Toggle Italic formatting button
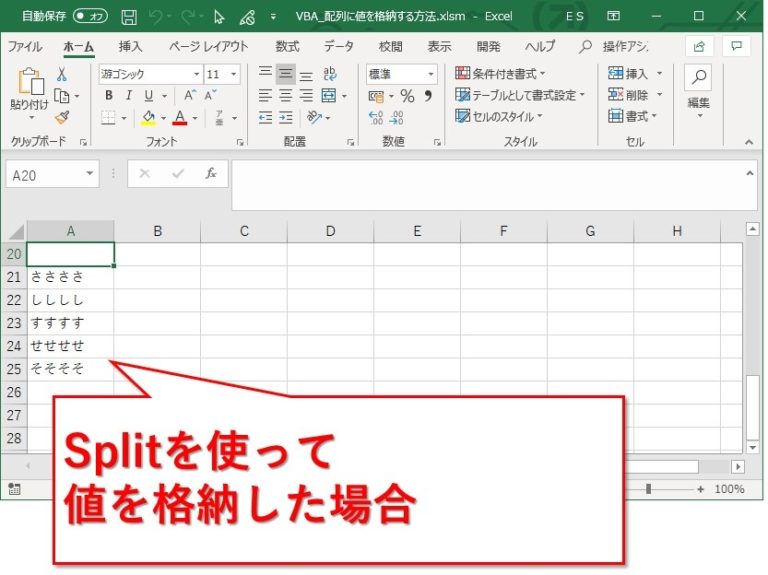Image resolution: width=768 pixels, height=575 pixels. tap(128, 96)
